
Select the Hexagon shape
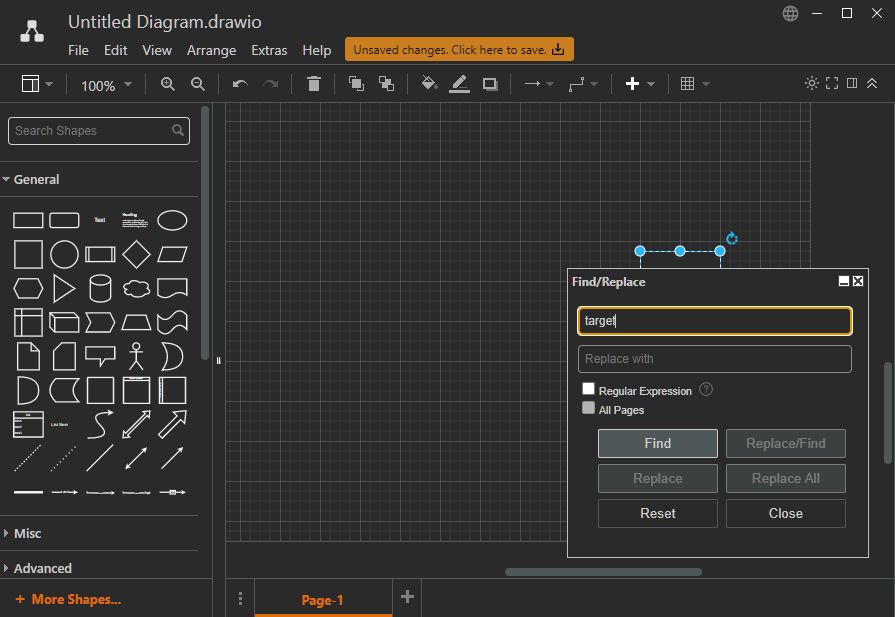point(28,288)
